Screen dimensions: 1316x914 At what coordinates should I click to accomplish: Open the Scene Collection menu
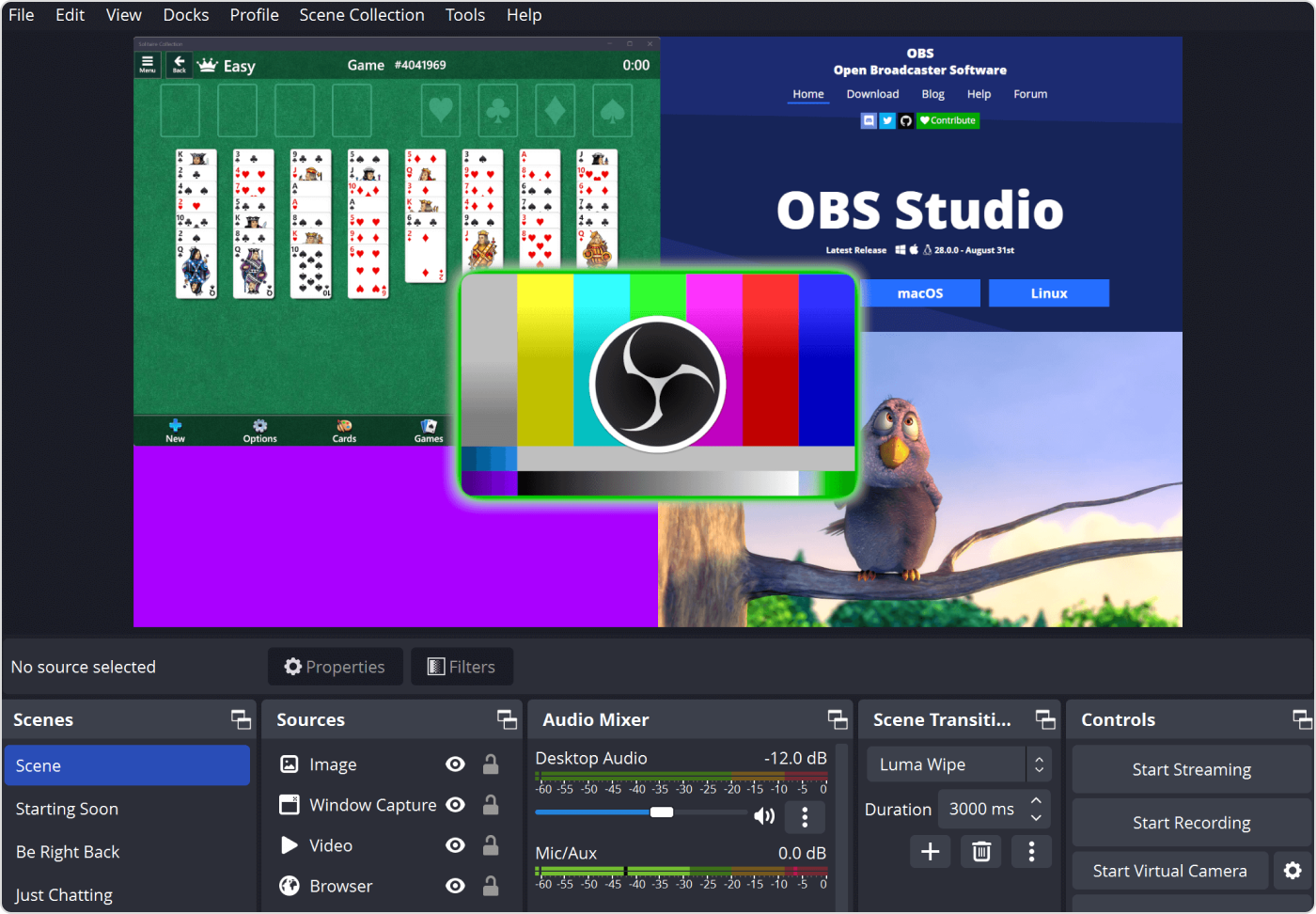361,14
